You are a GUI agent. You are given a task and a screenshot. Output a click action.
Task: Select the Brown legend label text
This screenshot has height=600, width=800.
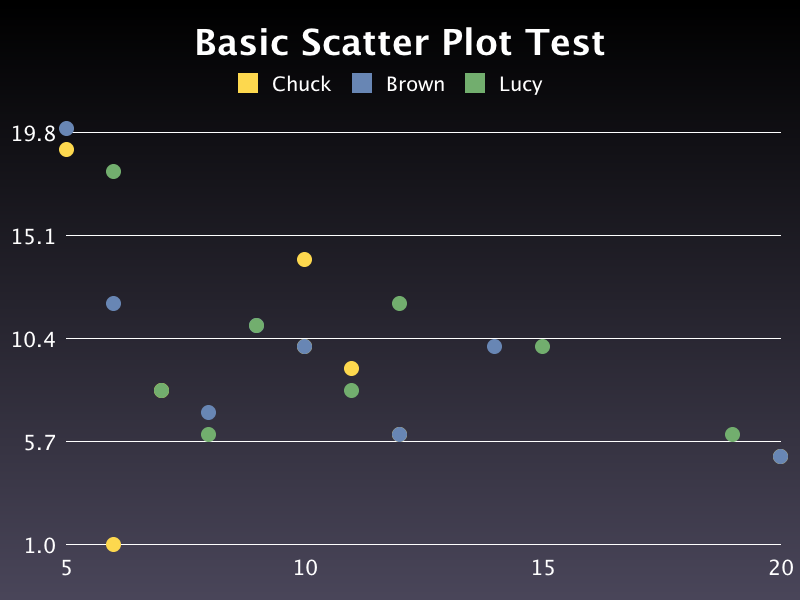click(415, 84)
